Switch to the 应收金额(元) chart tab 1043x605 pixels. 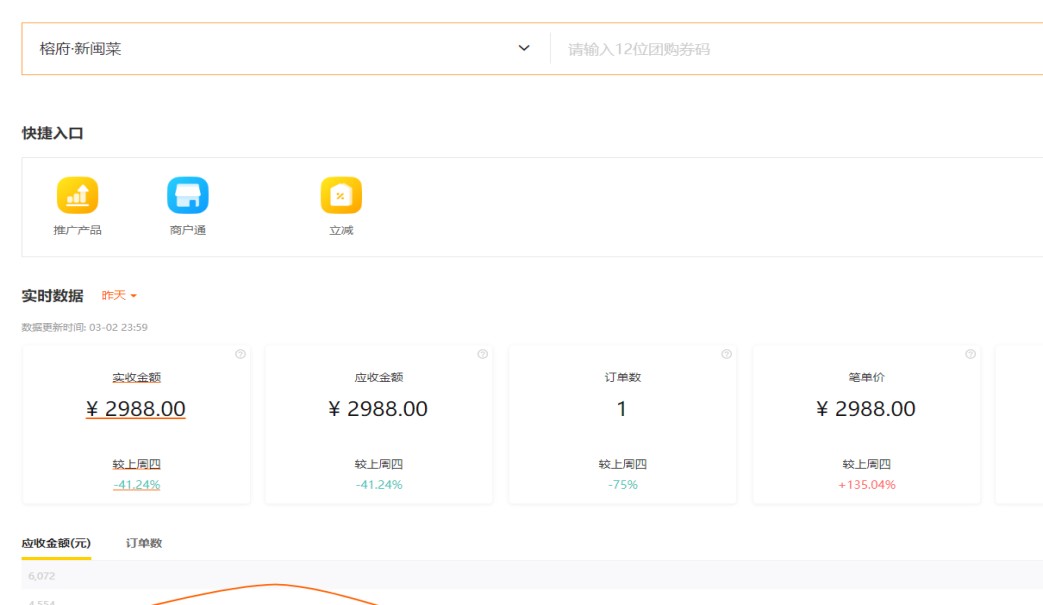coord(56,543)
